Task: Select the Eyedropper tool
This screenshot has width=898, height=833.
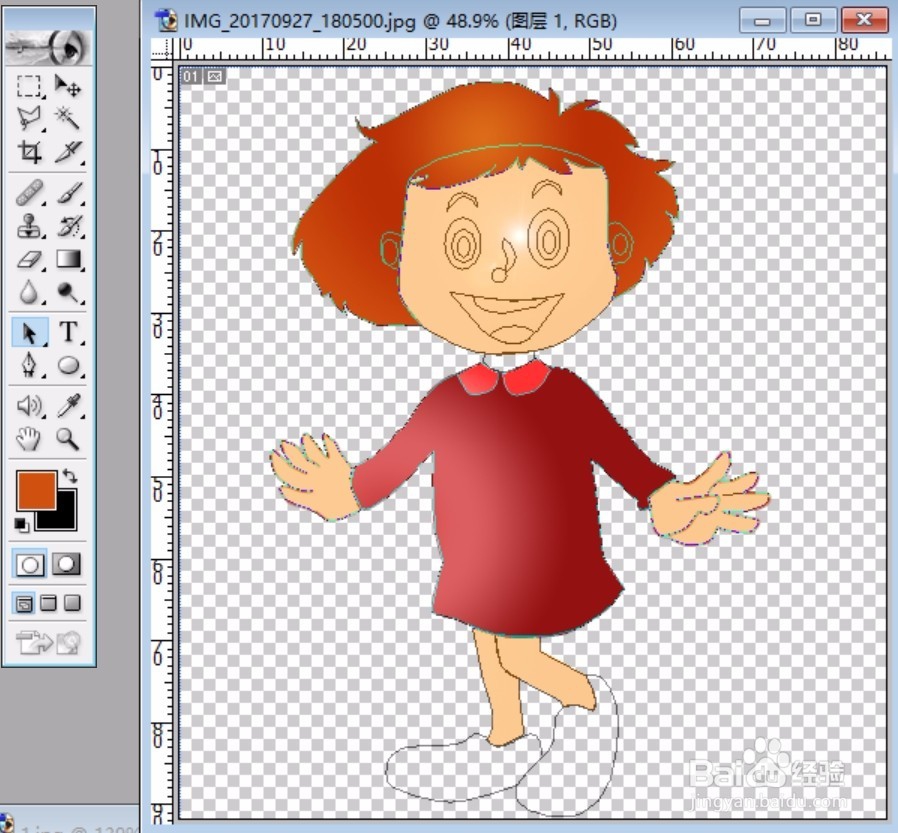Action: pos(68,406)
